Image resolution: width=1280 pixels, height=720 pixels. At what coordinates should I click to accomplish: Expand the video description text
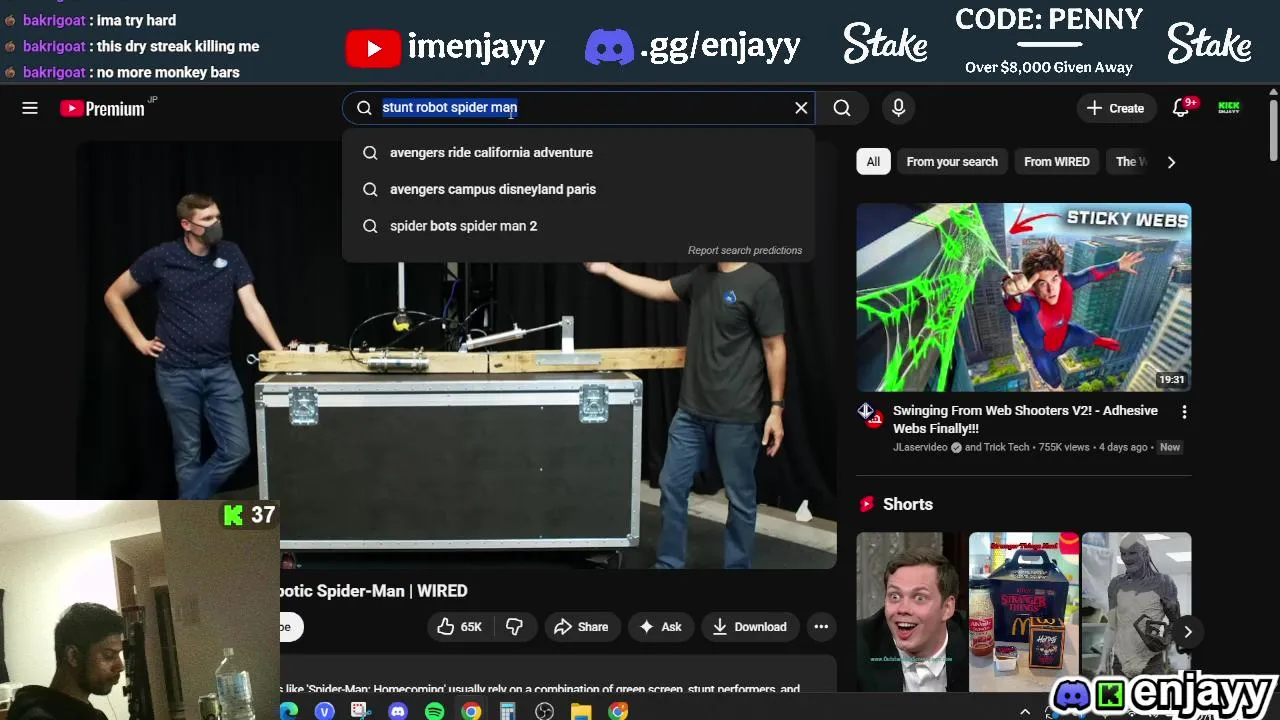(542, 689)
